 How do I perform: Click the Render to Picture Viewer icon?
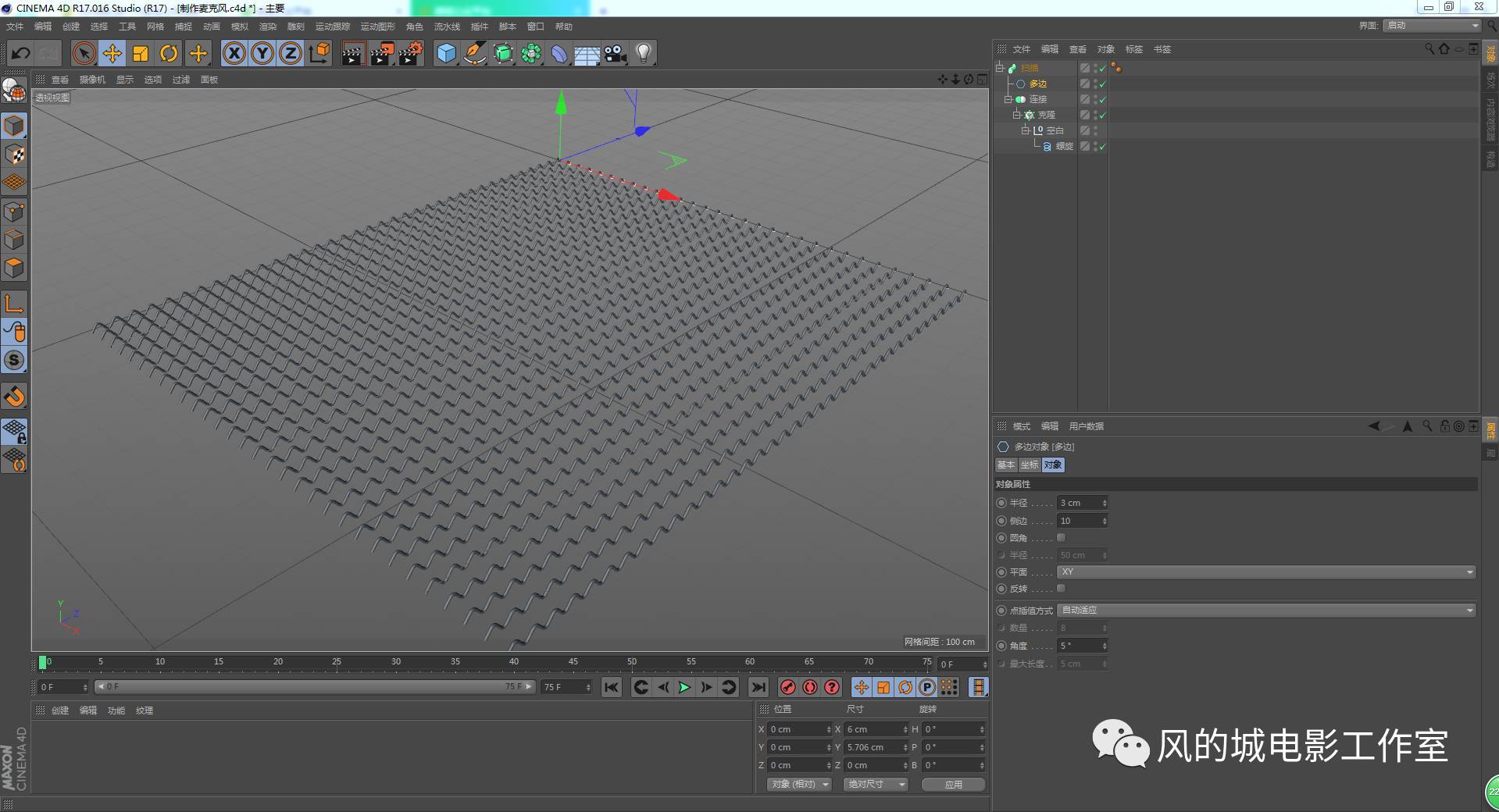click(x=382, y=53)
